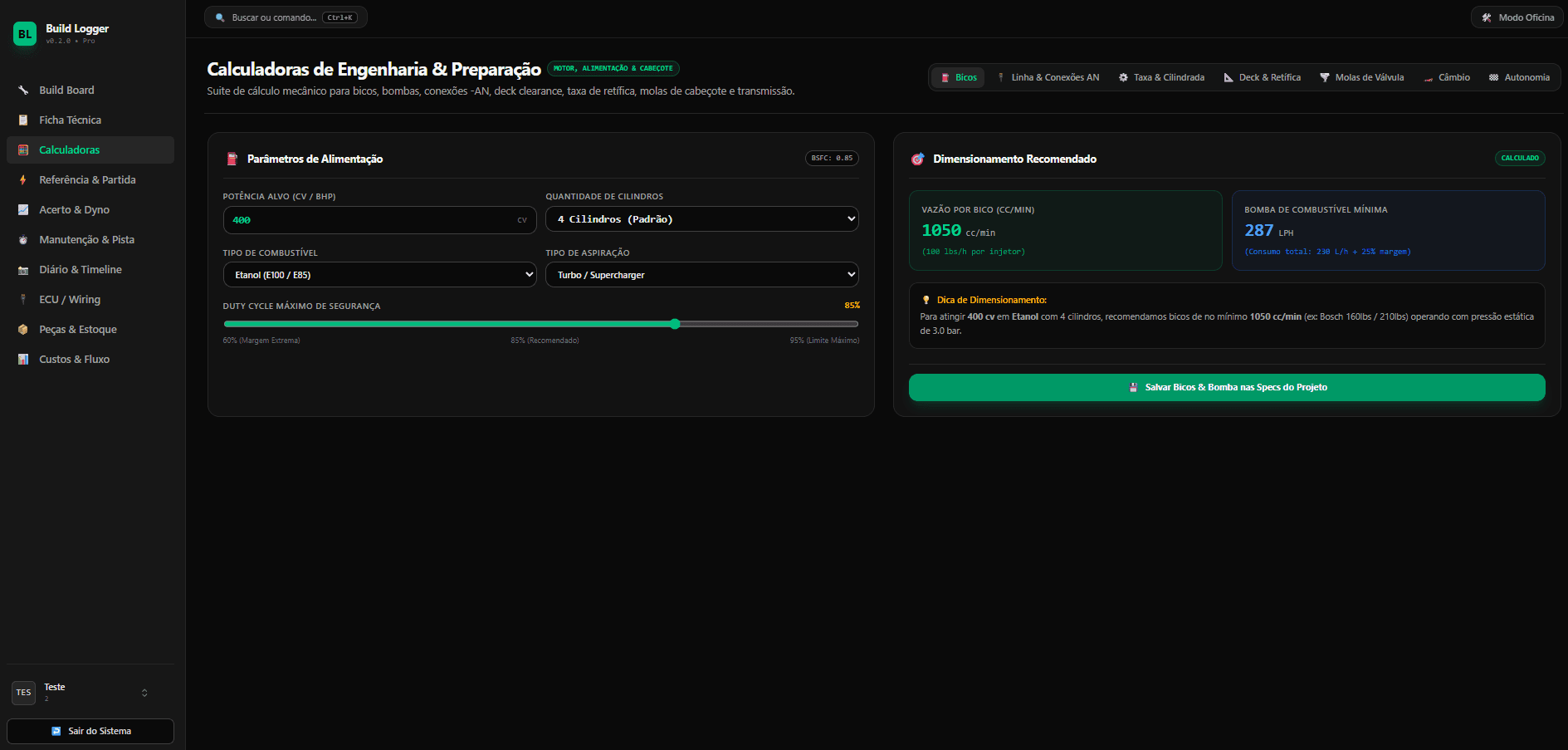Switch to Taxa & Cilindrada tab

(x=1161, y=77)
